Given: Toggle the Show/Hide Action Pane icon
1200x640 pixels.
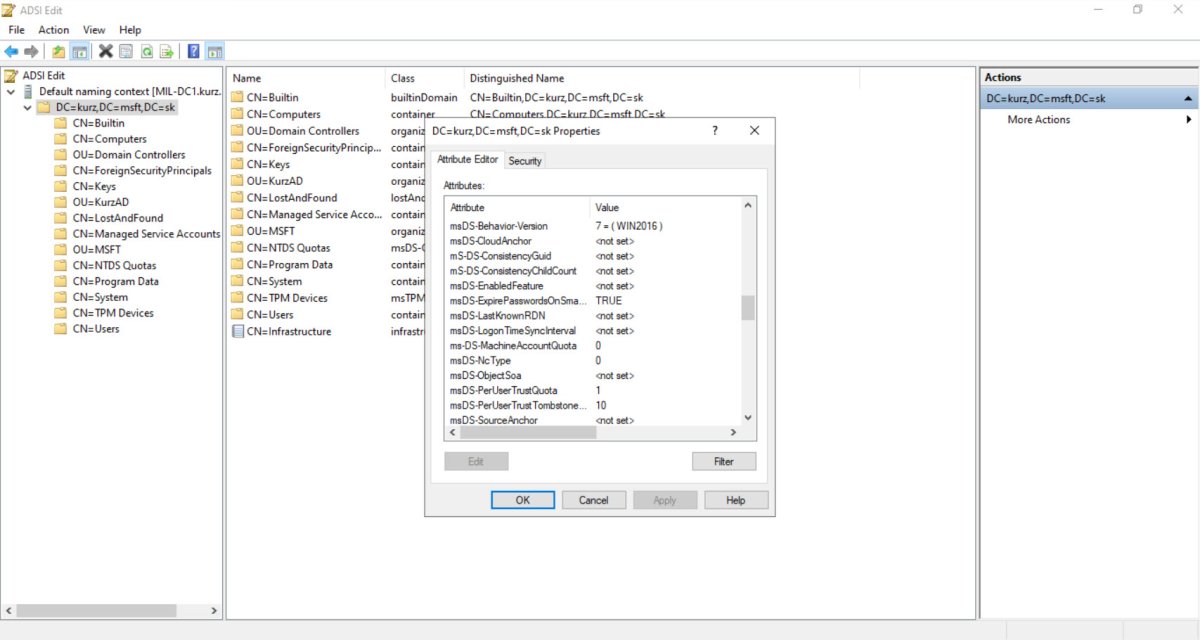Looking at the screenshot, I should 214,51.
